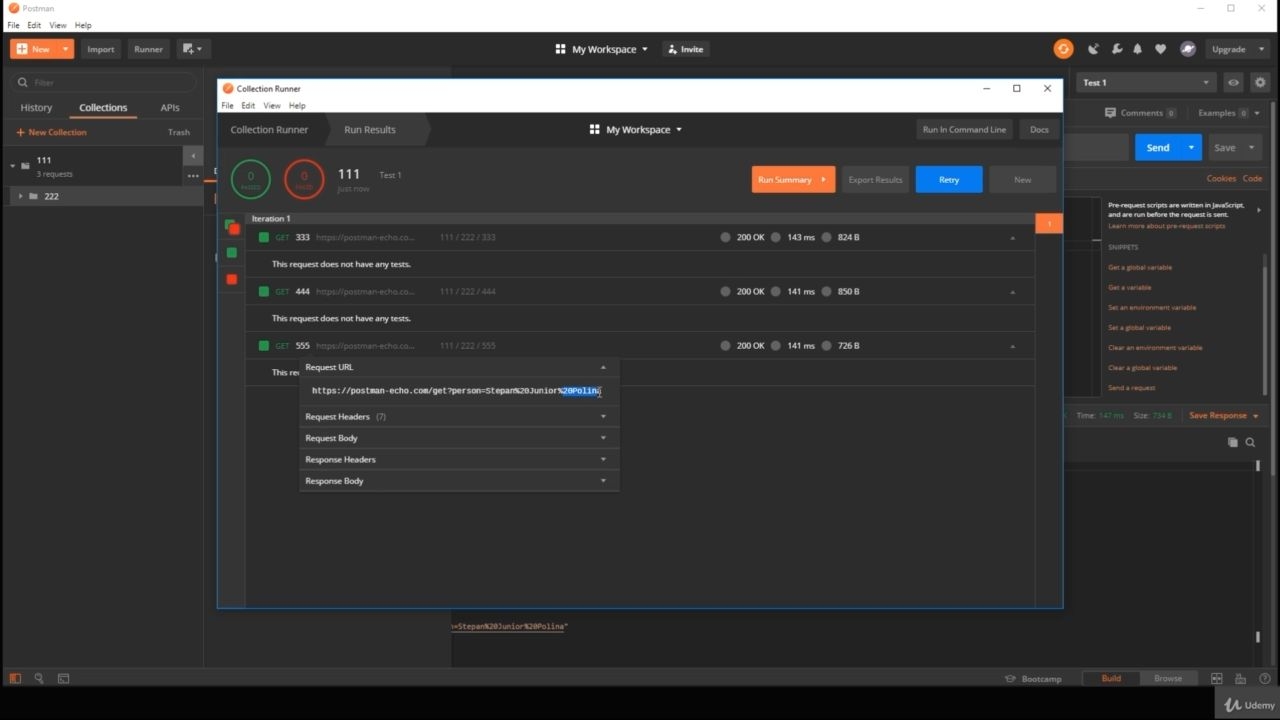Screen dimensions: 1280x720
Task: Go to the Collection Runner tab
Action: pyautogui.click(x=269, y=129)
